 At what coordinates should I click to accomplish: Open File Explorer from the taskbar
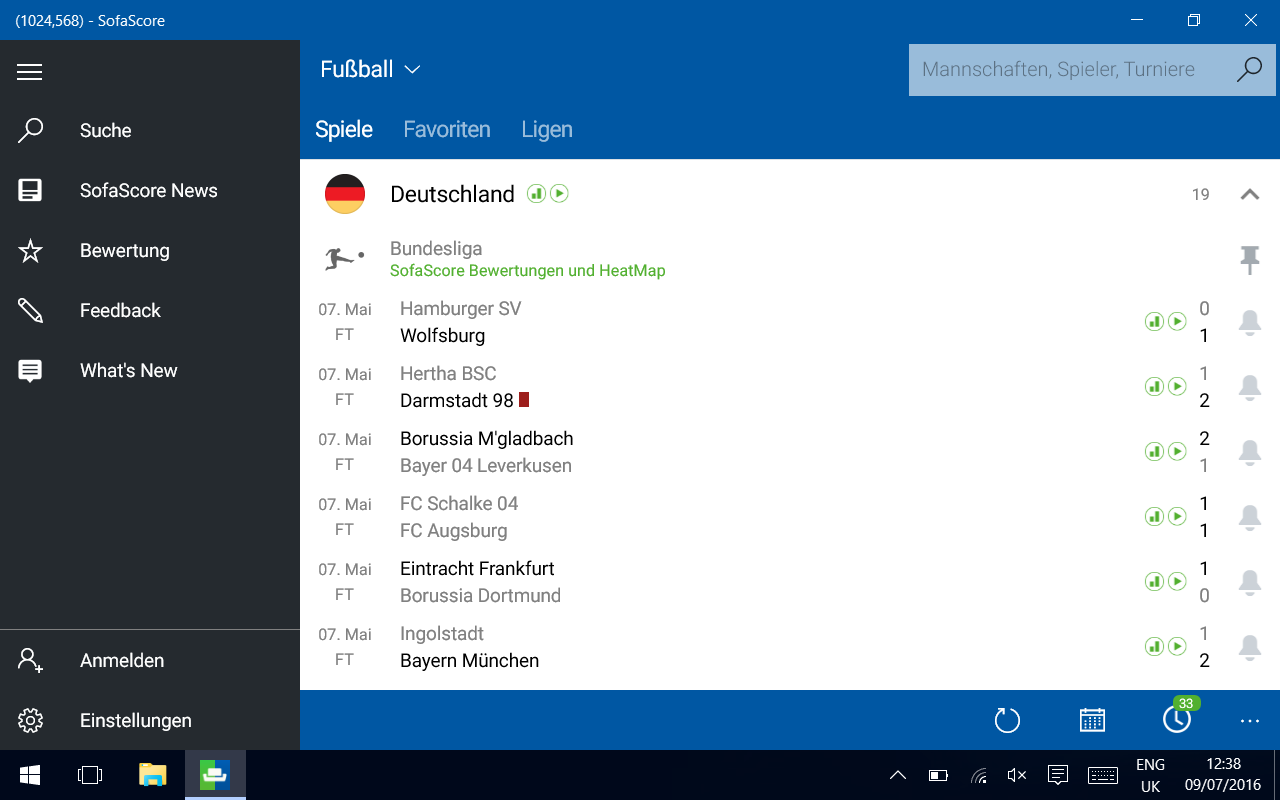pyautogui.click(x=152, y=775)
